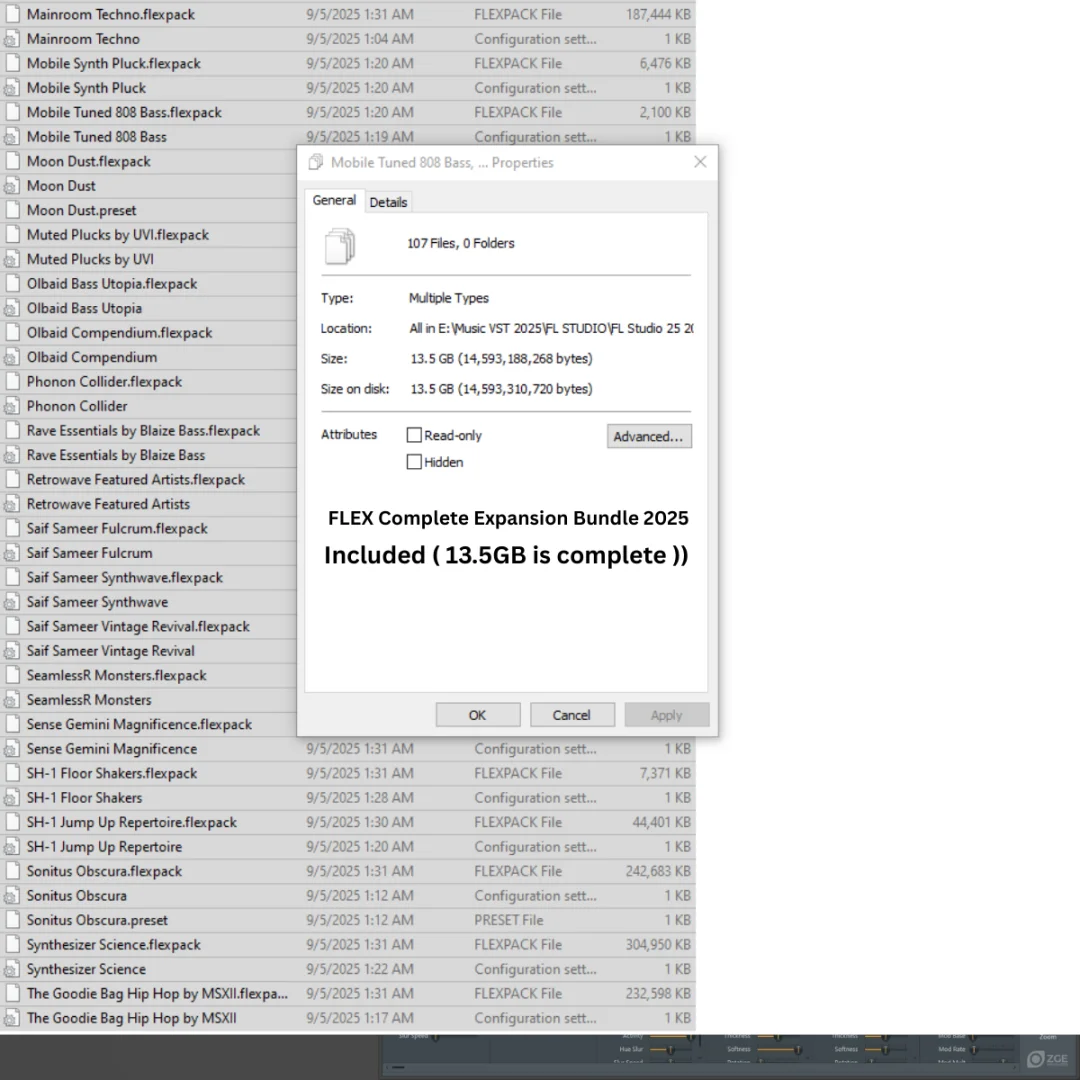Enable the Read-only attribute checkbox
The width and height of the screenshot is (1080, 1080).
[x=414, y=436]
